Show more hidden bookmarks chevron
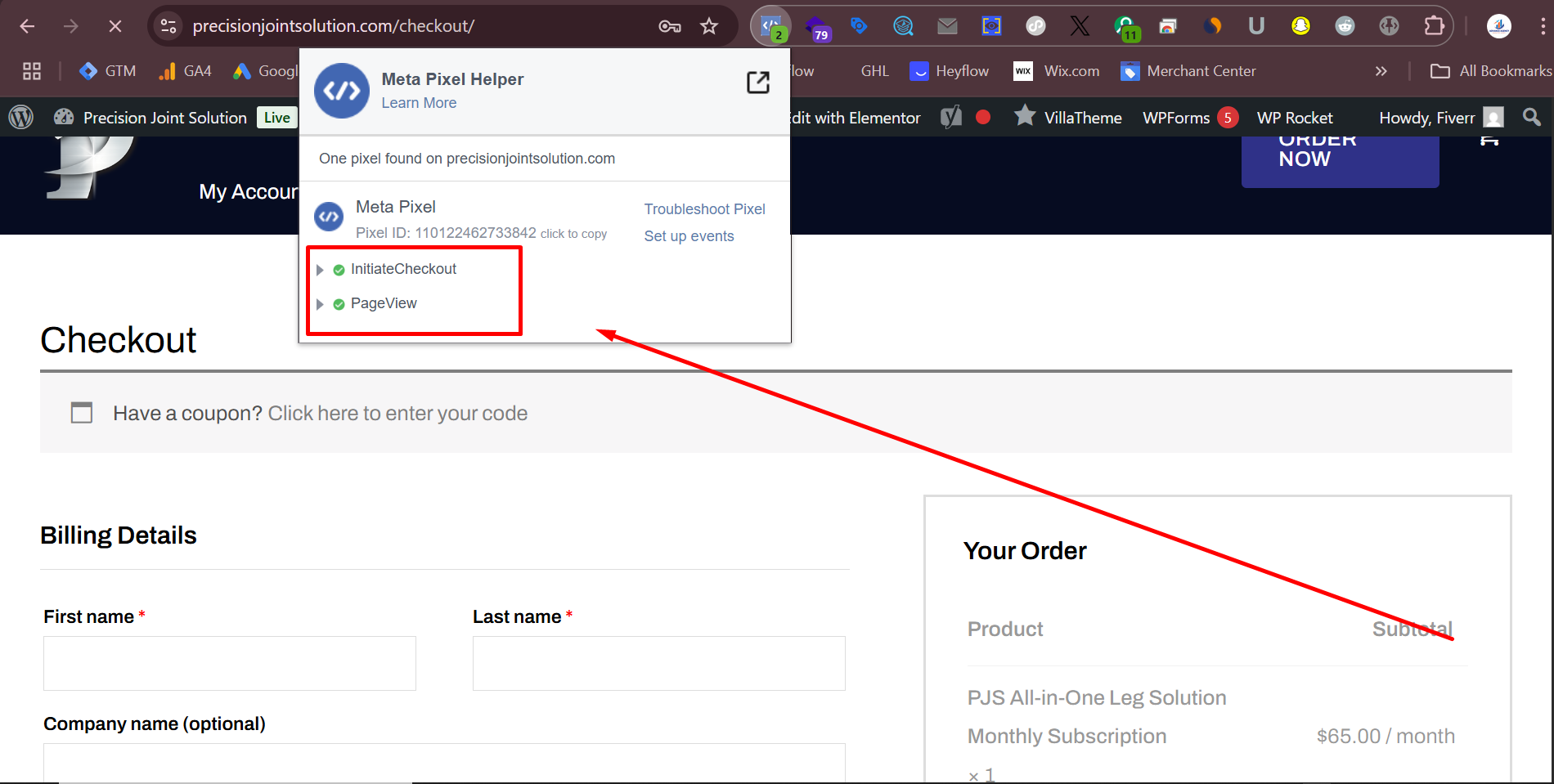 point(1381,71)
